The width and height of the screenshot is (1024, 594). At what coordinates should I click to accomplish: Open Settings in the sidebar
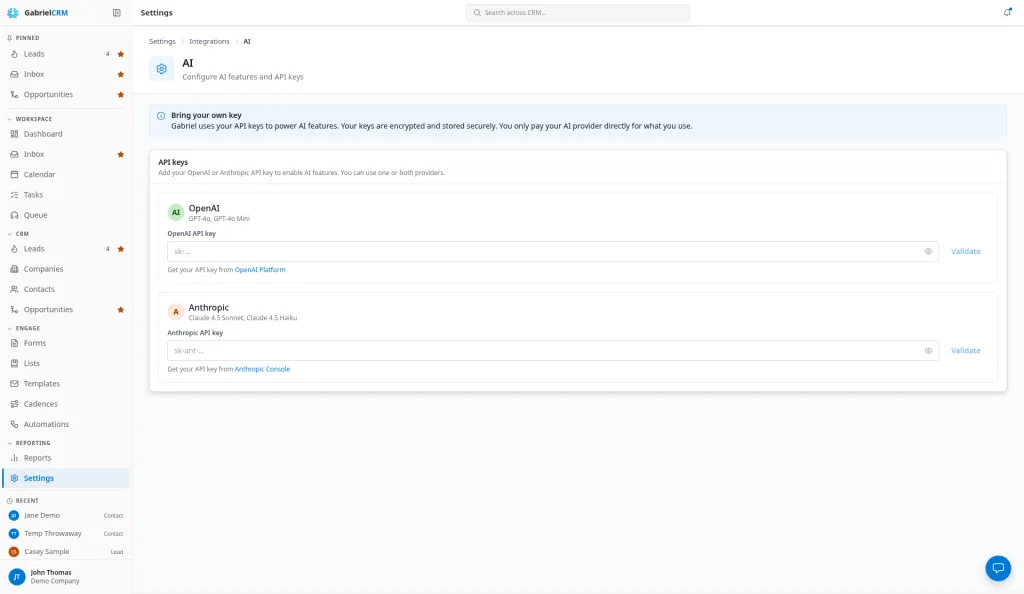pyautogui.click(x=65, y=478)
